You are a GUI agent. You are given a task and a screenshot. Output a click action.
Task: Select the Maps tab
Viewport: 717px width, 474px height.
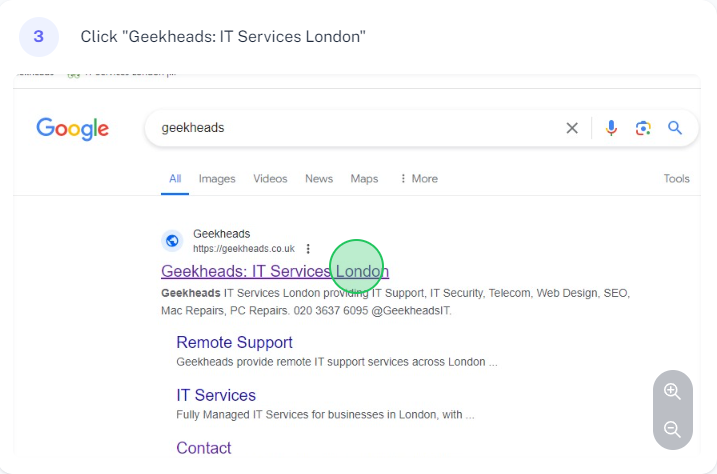pos(364,179)
